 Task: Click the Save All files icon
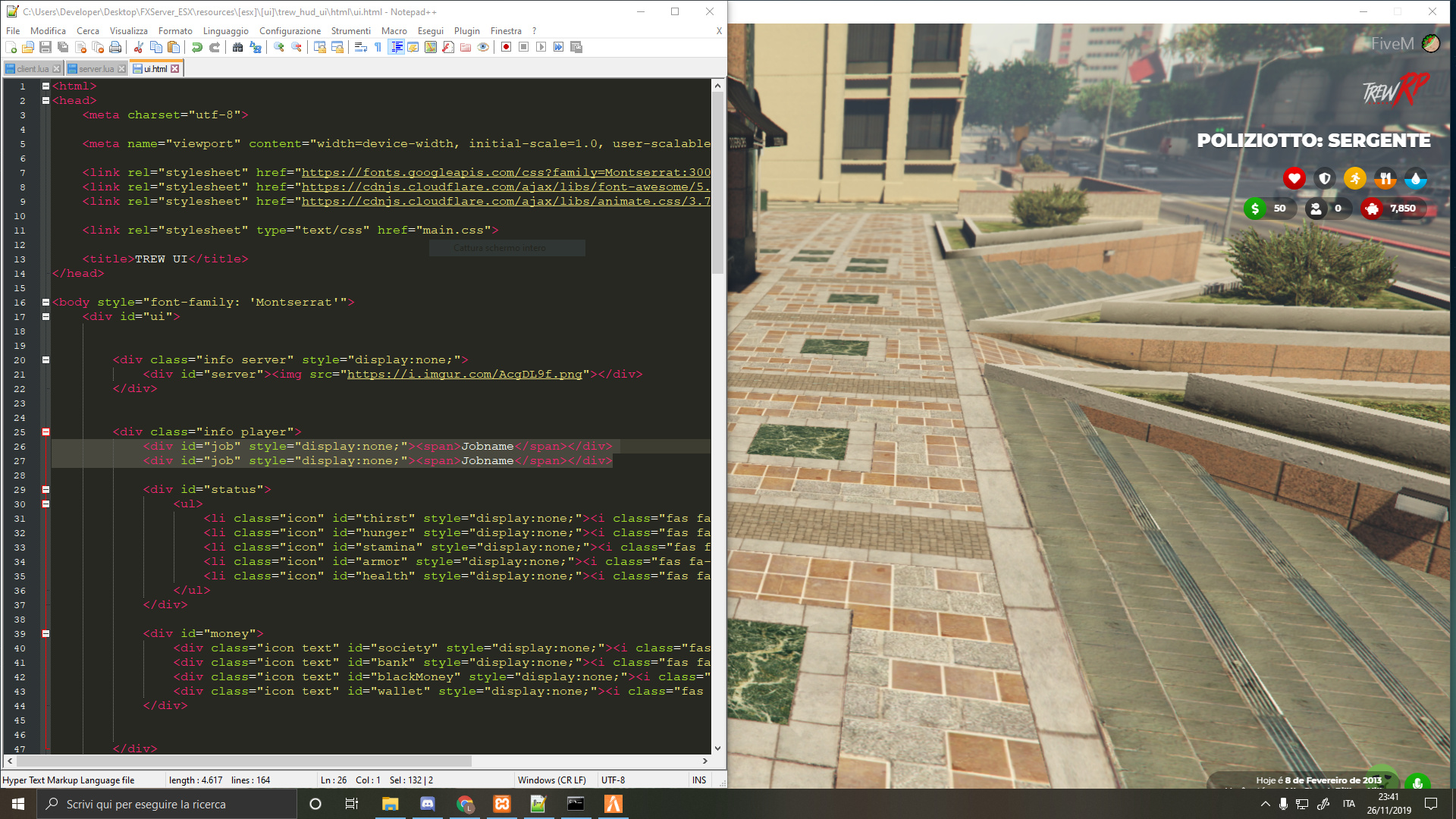coord(63,47)
